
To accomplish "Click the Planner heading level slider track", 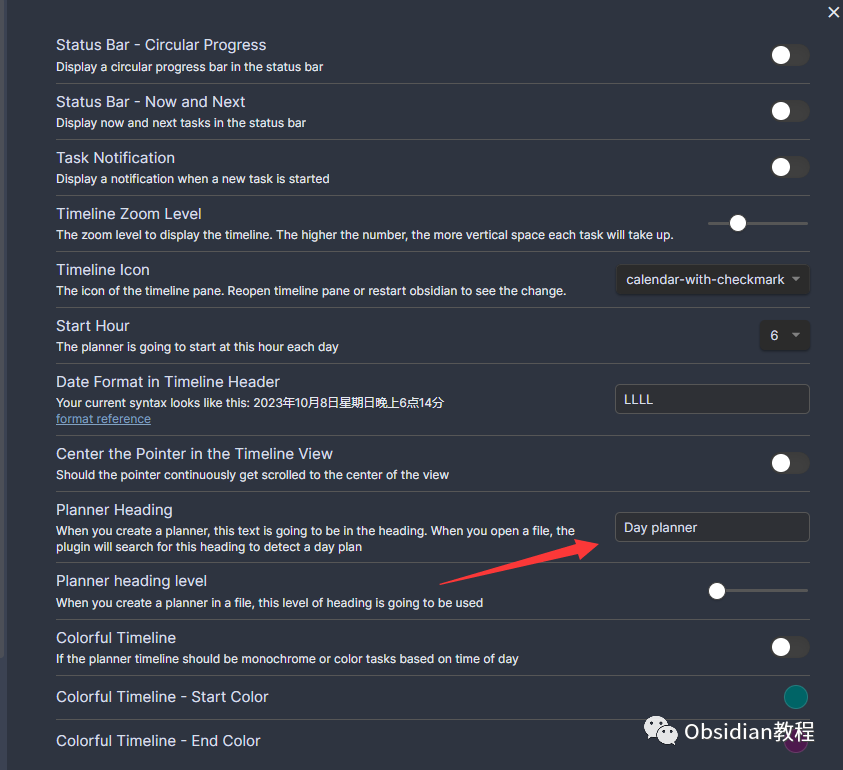I will (758, 590).
